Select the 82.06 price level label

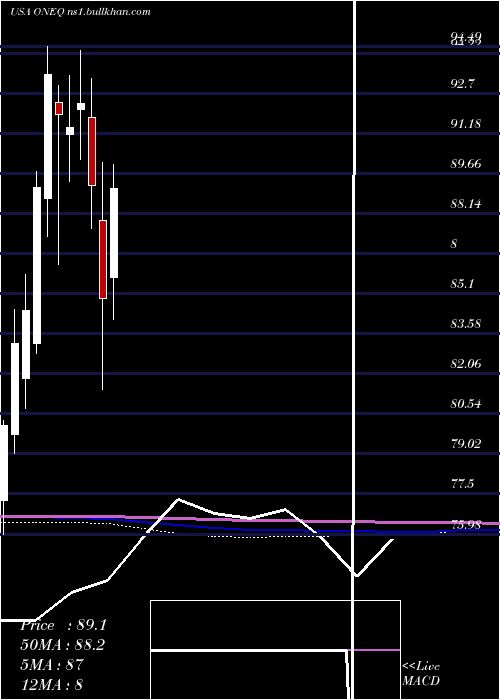(x=466, y=364)
